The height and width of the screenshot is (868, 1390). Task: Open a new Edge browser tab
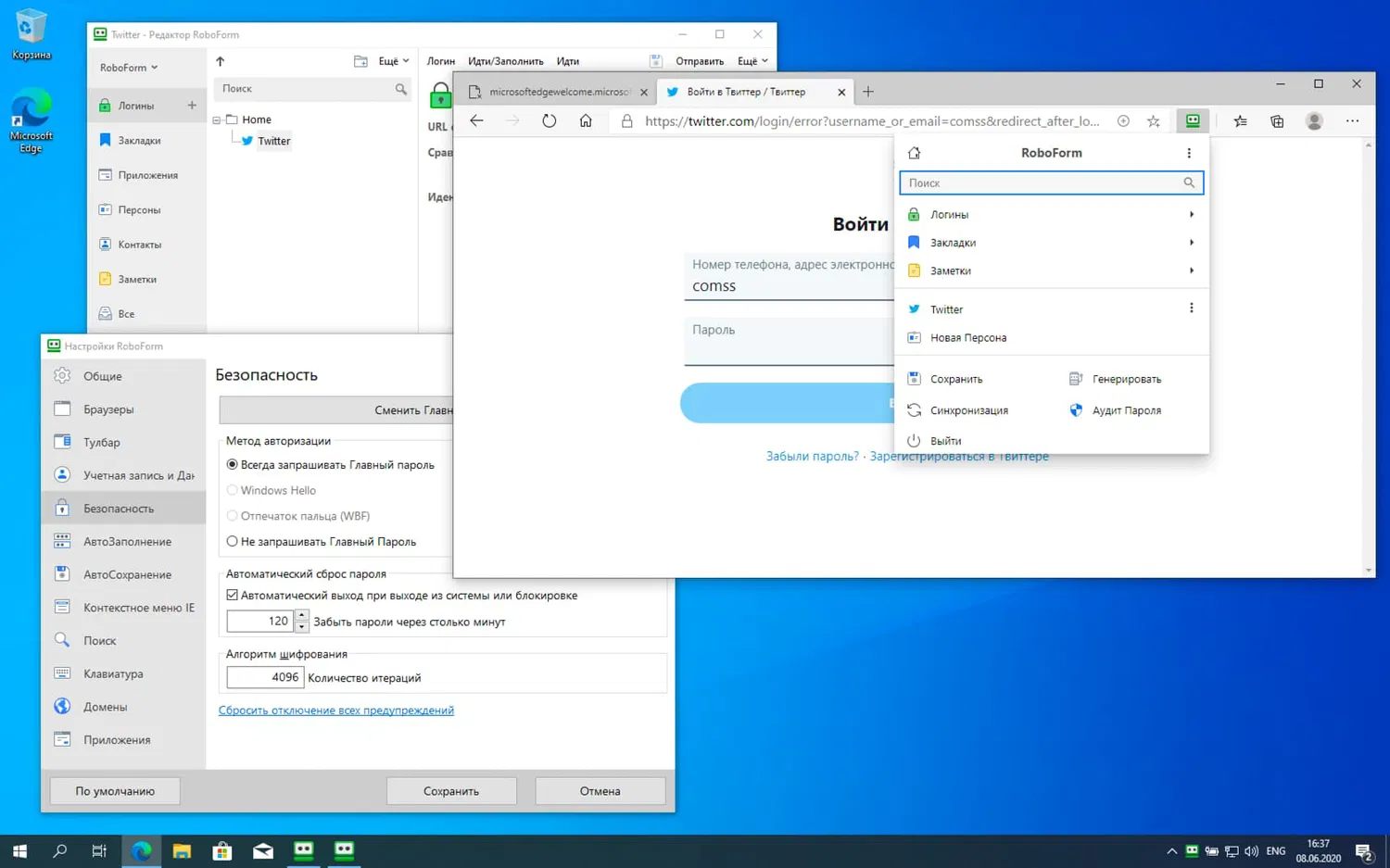[x=868, y=92]
